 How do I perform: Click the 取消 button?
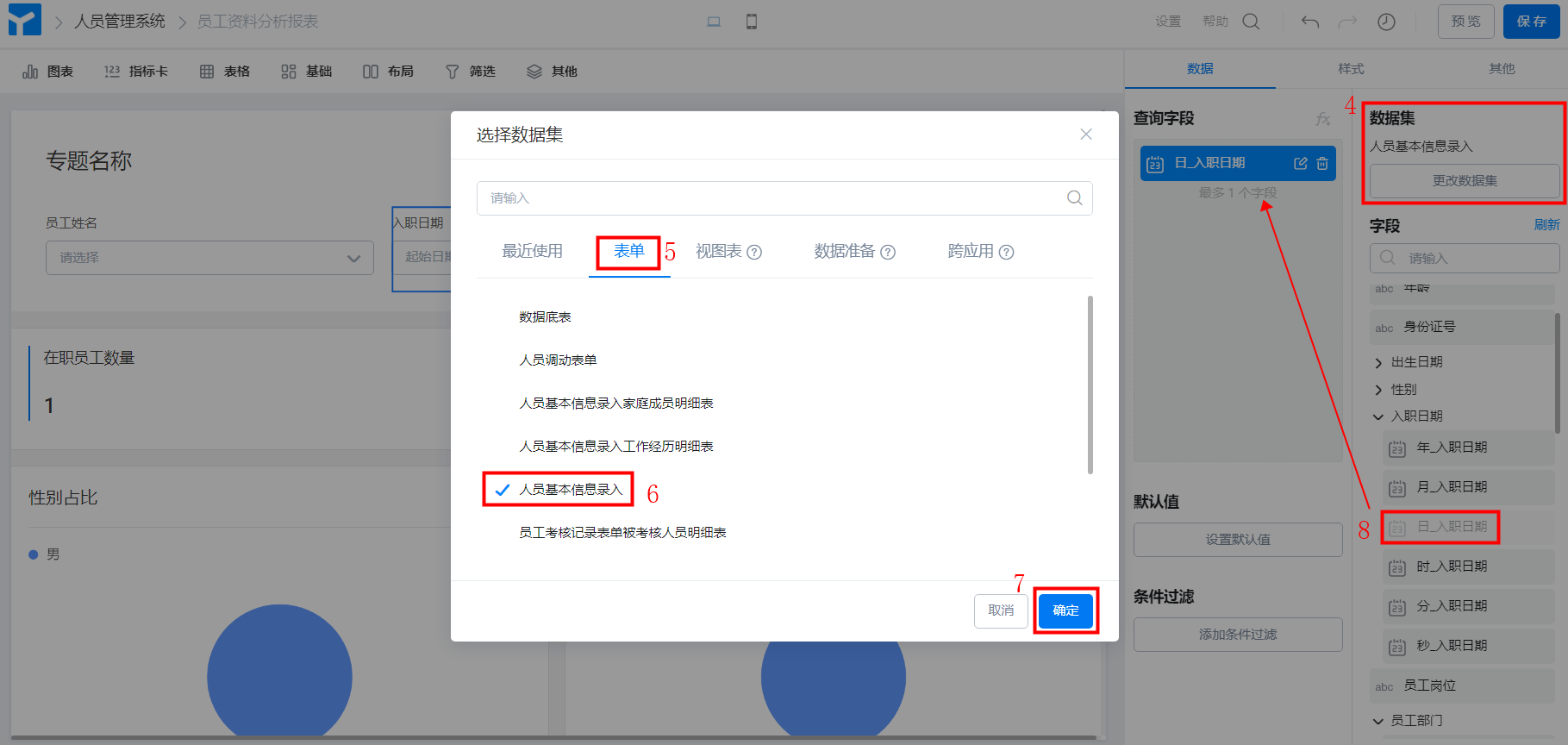click(1001, 610)
